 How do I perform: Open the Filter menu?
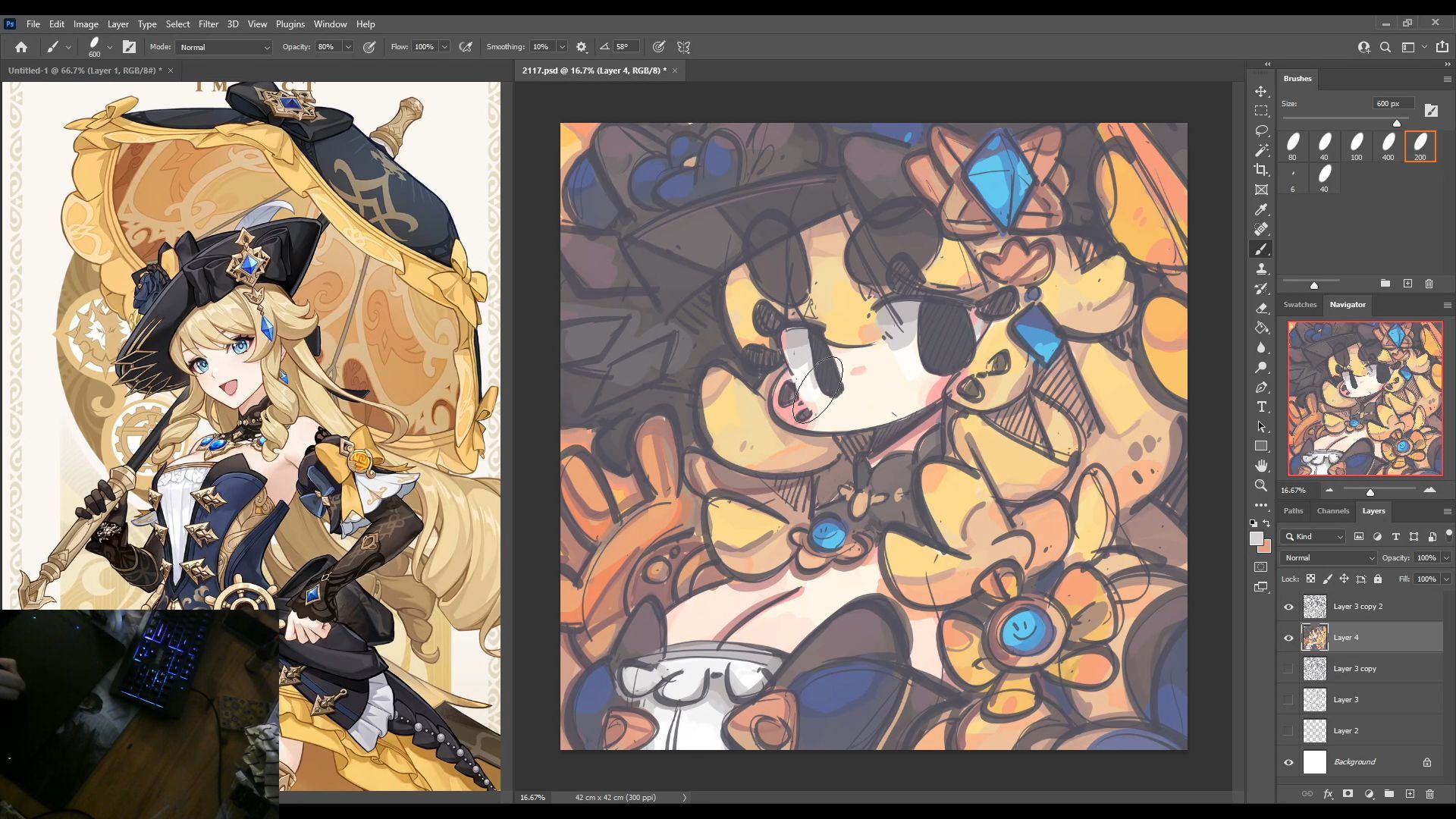[208, 24]
